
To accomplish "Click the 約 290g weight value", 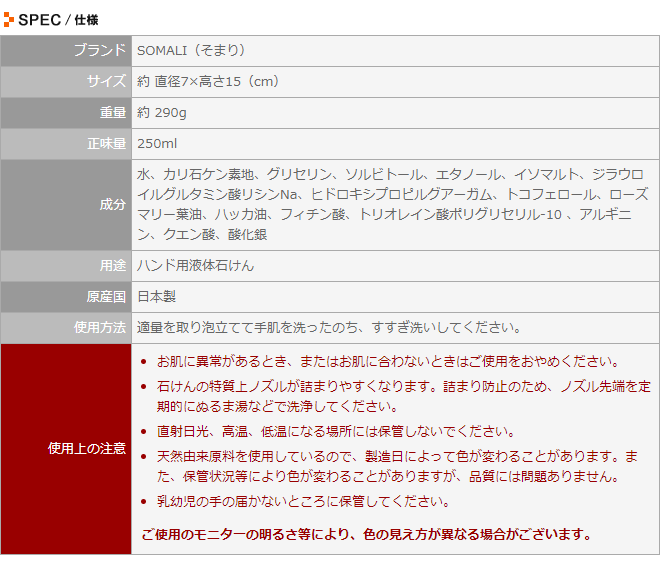I will pos(162,112).
